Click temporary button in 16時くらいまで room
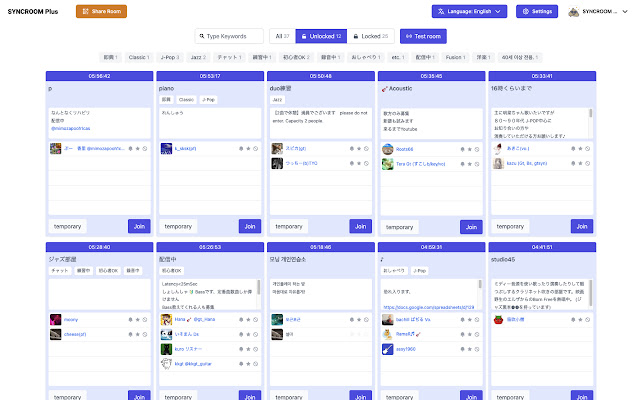This screenshot has width=640, height=400. [510, 226]
